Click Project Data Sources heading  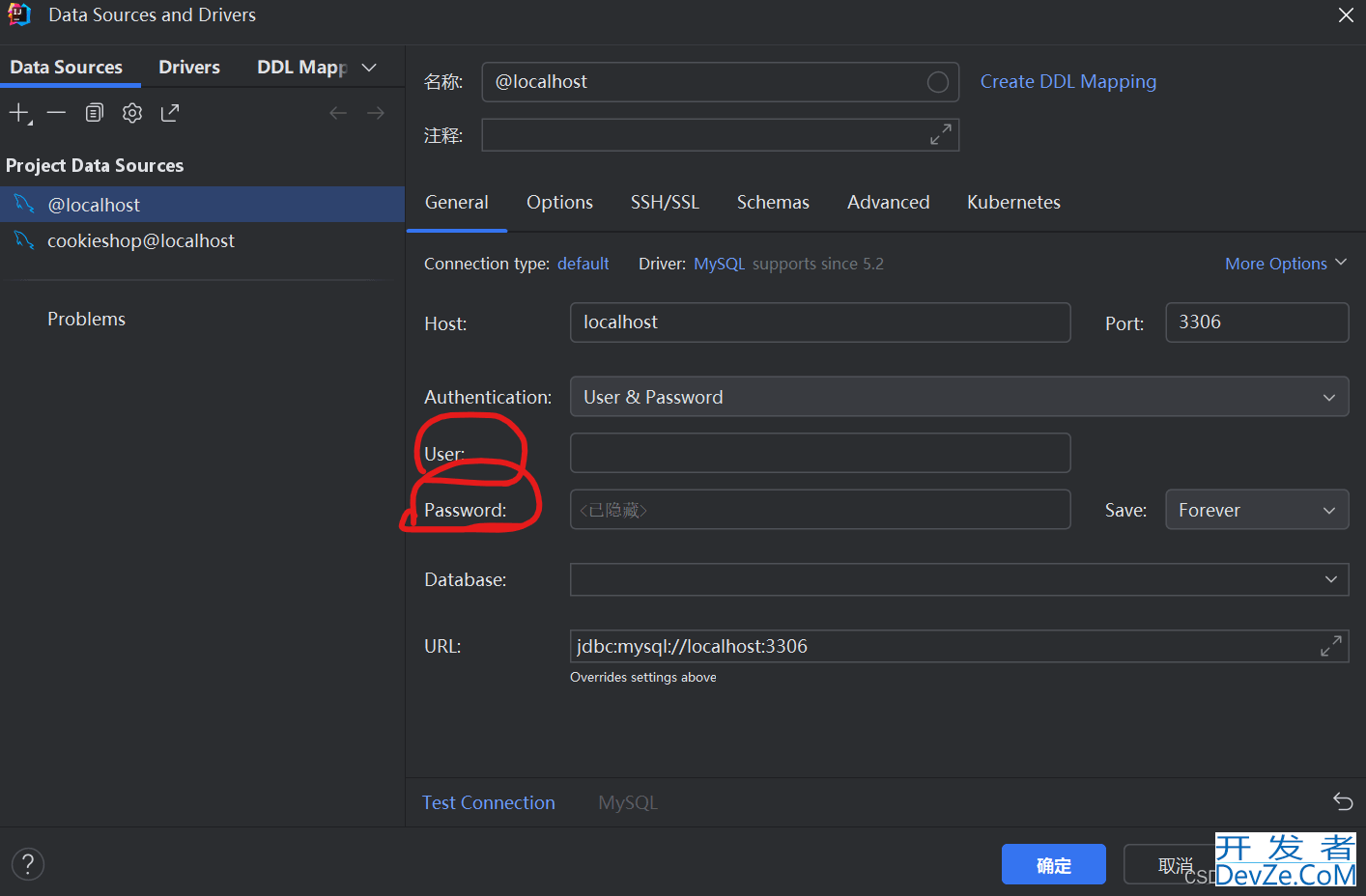click(x=95, y=165)
